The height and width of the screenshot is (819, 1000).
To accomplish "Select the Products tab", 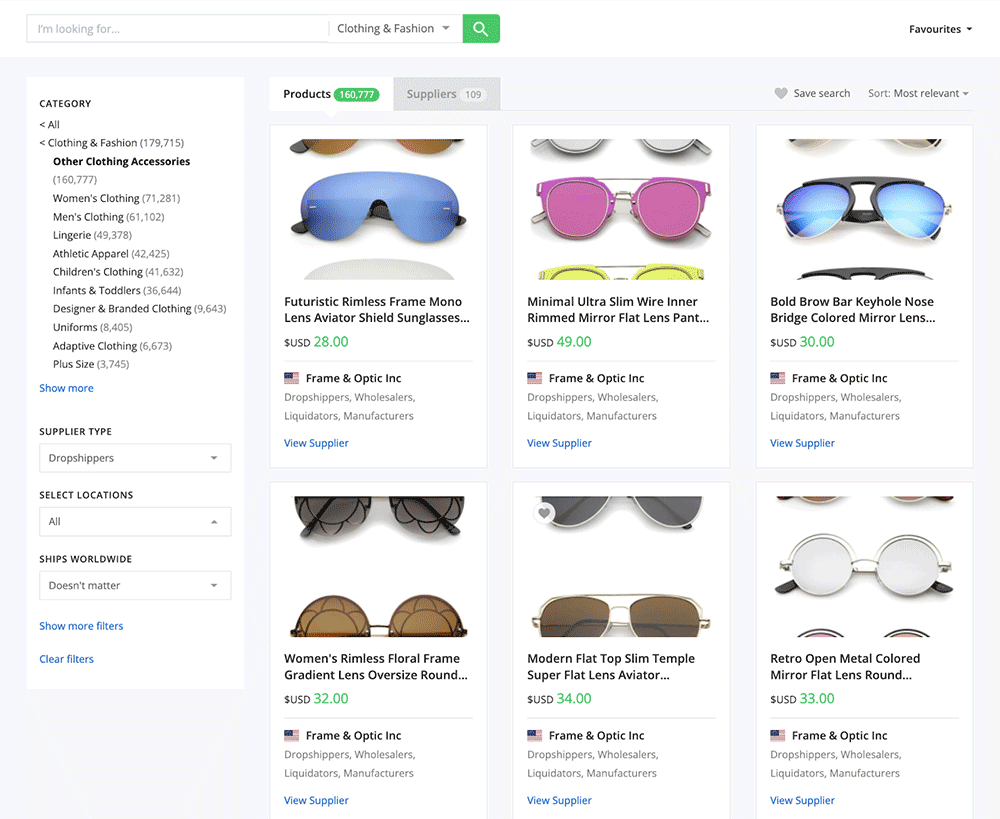I will 328,94.
